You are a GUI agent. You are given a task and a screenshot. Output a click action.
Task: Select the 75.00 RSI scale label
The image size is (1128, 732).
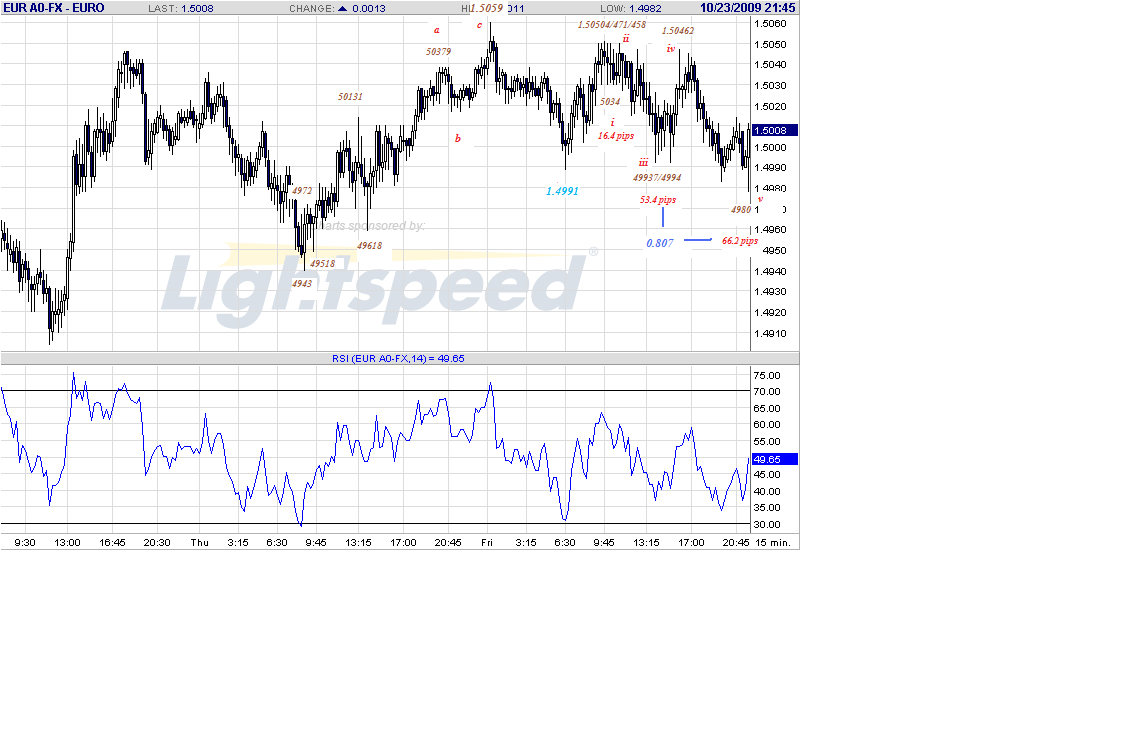[x=766, y=375]
